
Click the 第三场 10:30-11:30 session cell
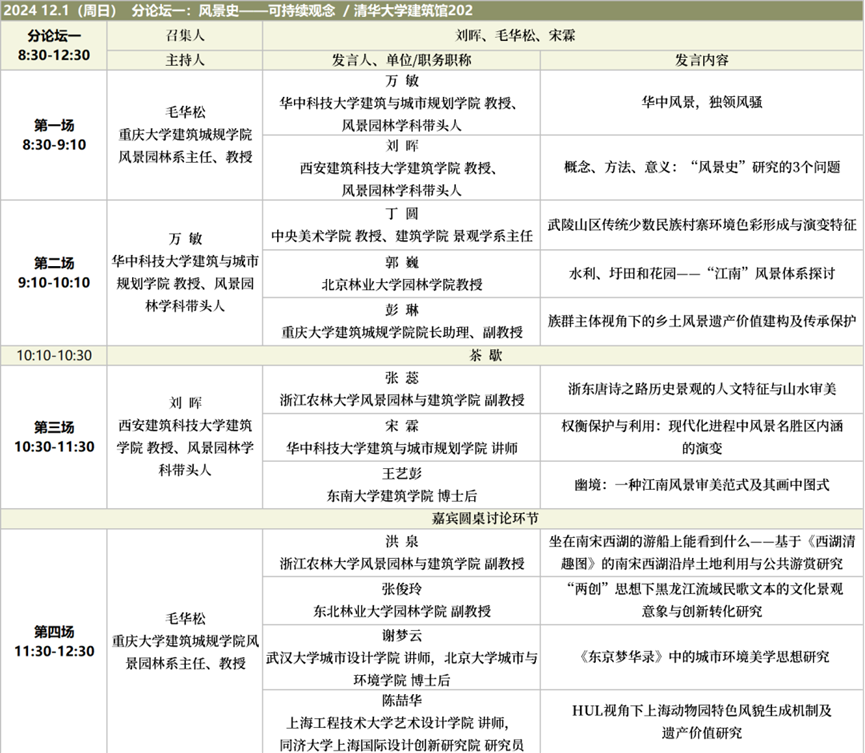click(x=53, y=436)
